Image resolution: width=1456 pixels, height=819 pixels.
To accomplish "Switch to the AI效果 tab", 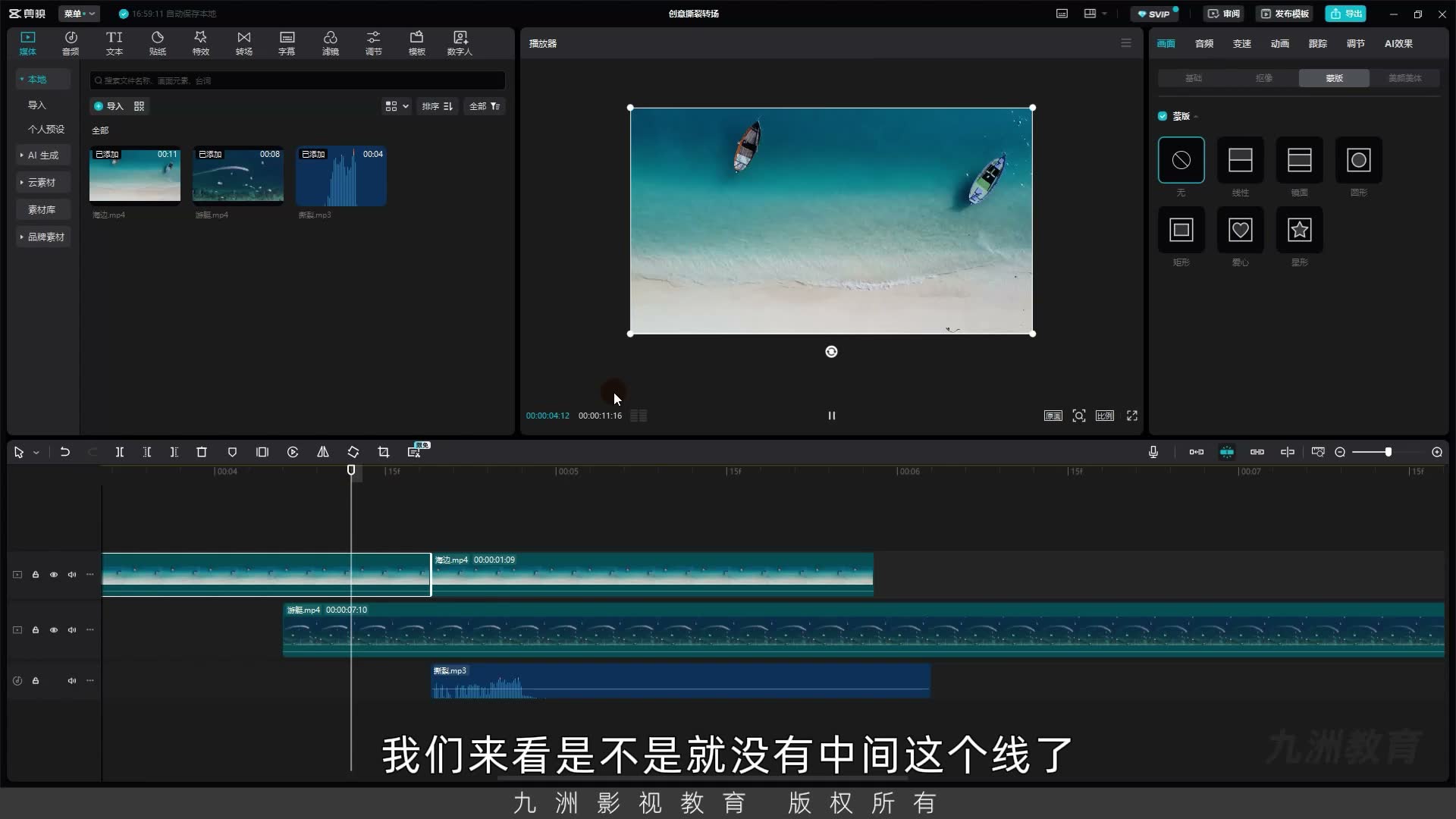I will click(1398, 44).
